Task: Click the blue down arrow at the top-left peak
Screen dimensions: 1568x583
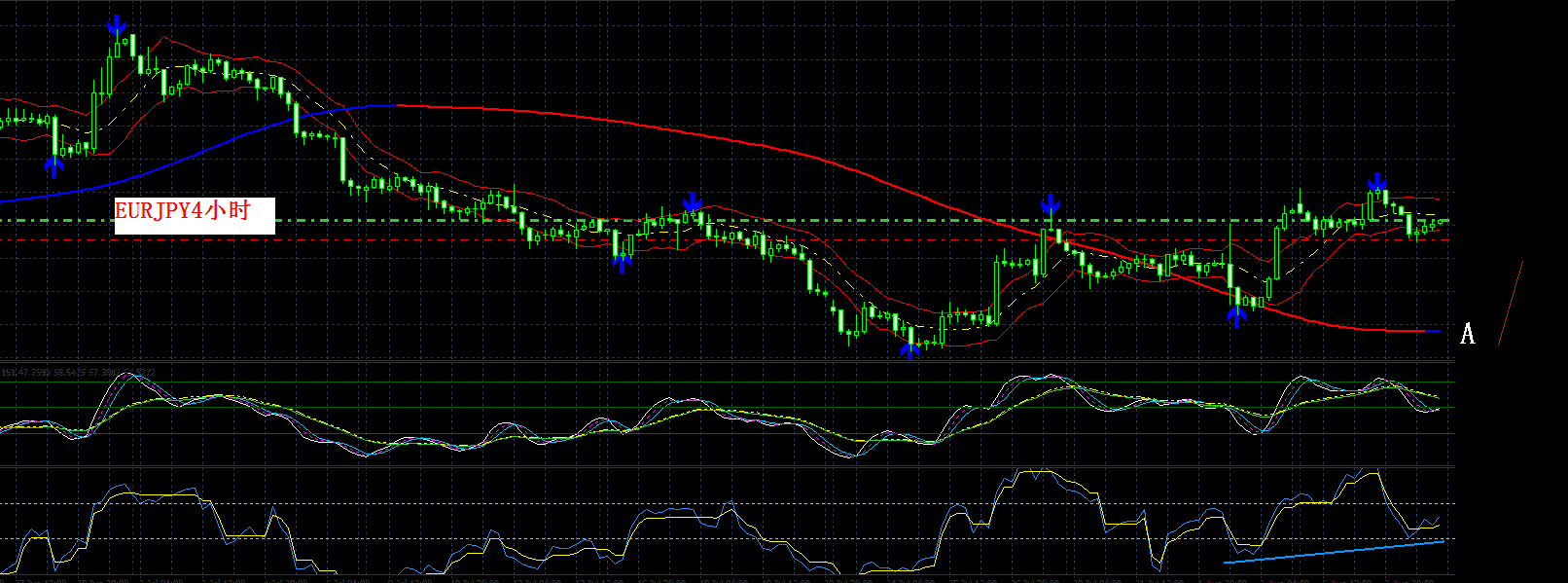Action: click(x=117, y=26)
